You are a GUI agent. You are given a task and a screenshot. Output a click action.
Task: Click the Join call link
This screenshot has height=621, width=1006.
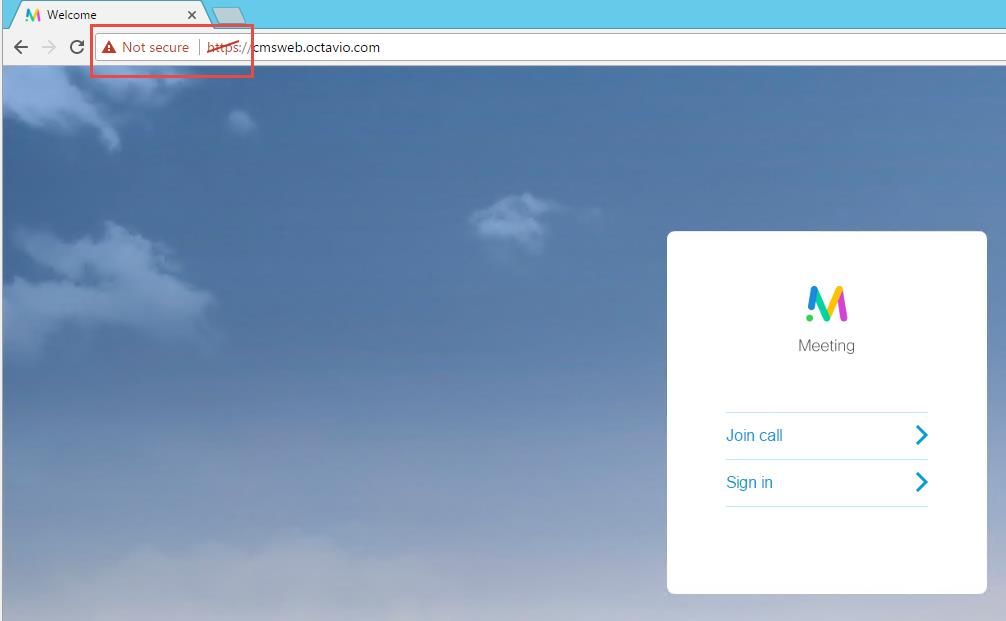click(754, 436)
